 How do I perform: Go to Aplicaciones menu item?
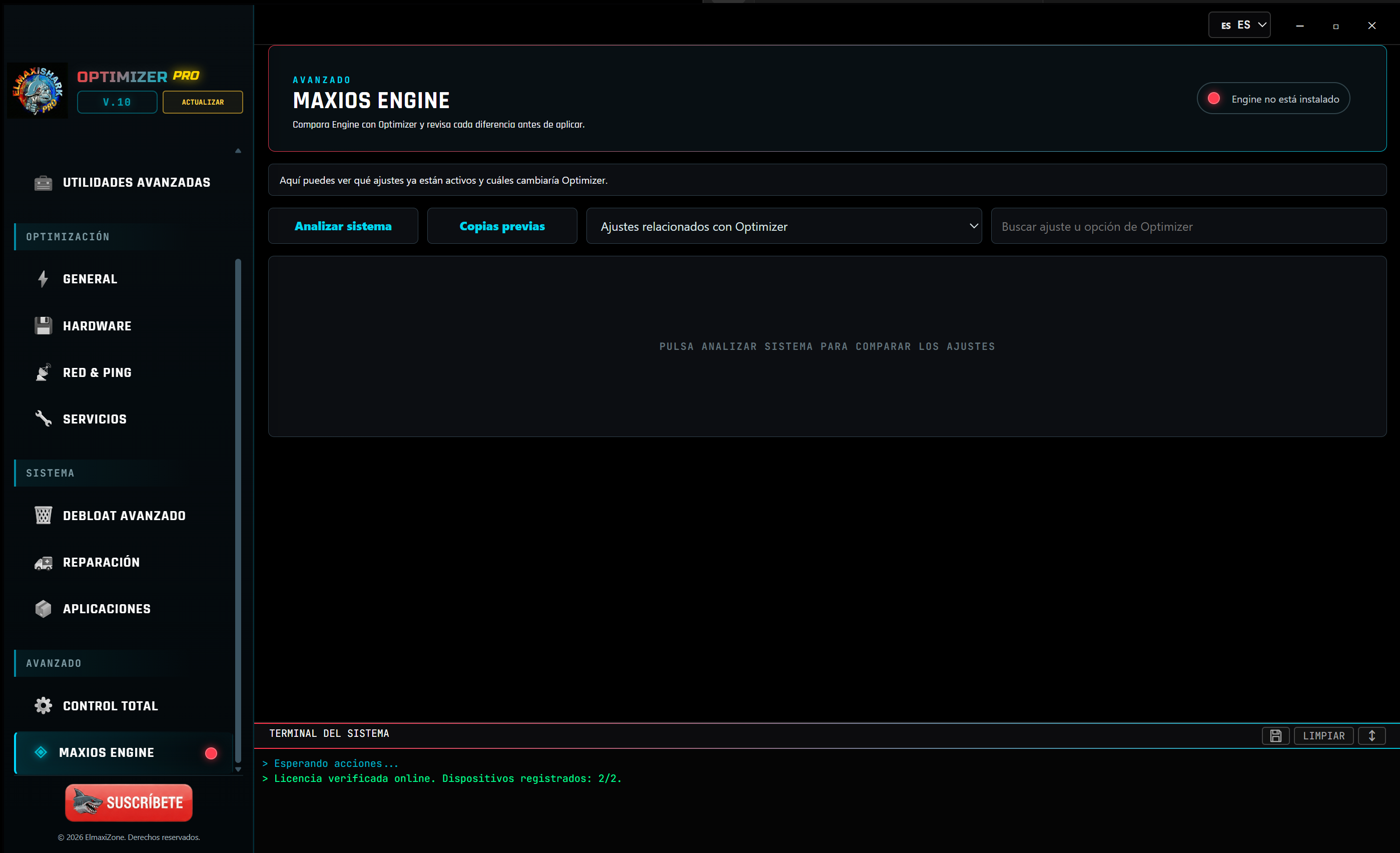124,609
